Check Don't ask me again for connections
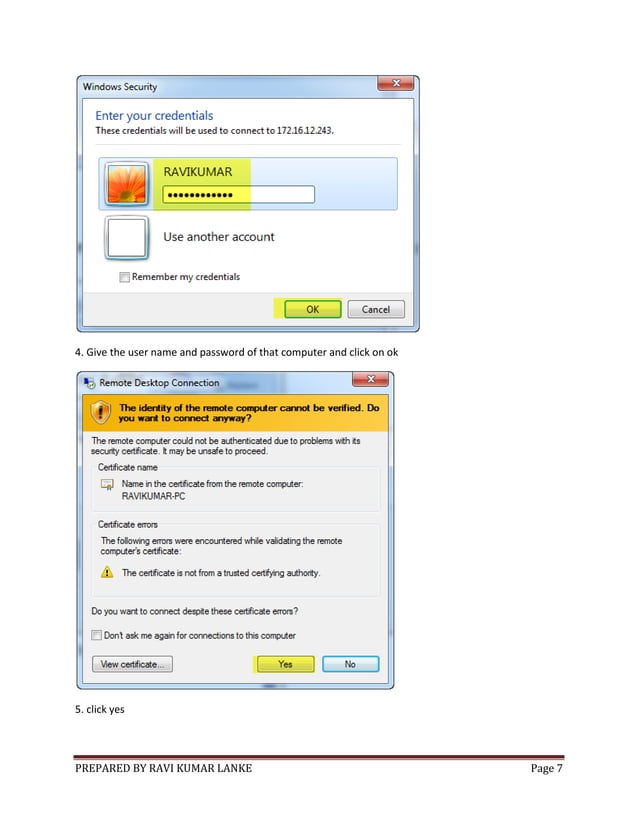Viewport: 638px width, 826px height. (x=96, y=635)
